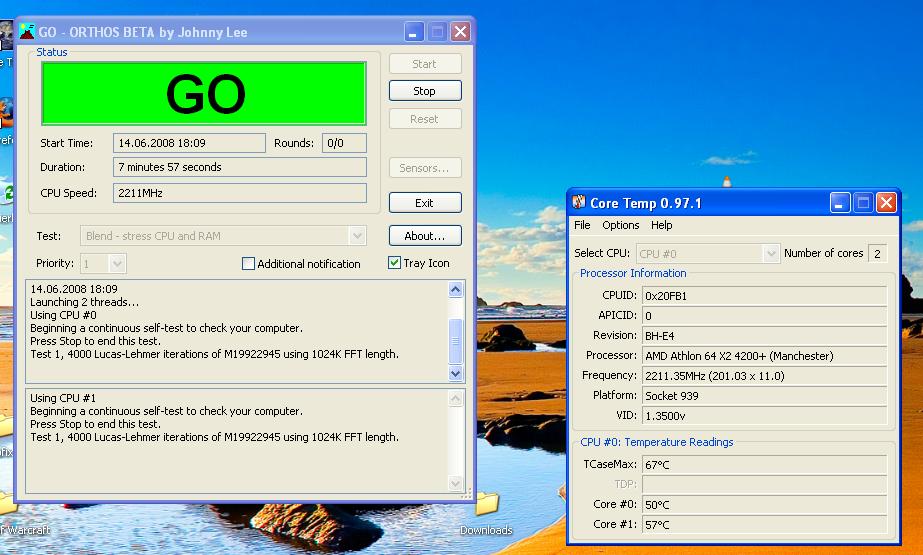
Task: Open the Help menu in Core Temp
Action: [662, 225]
